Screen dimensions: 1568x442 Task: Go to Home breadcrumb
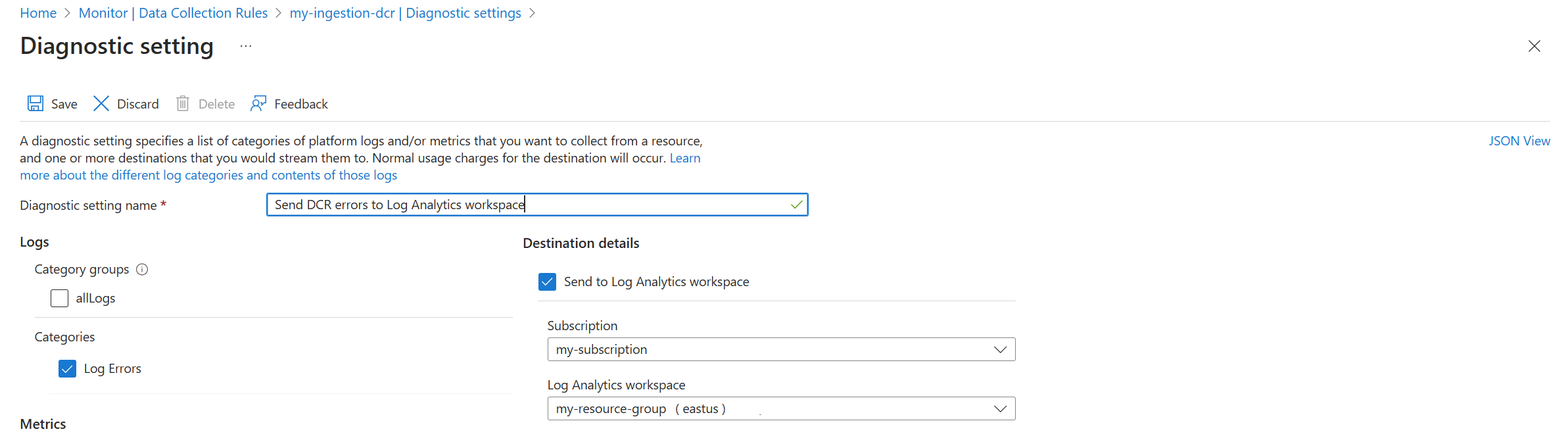click(x=38, y=13)
